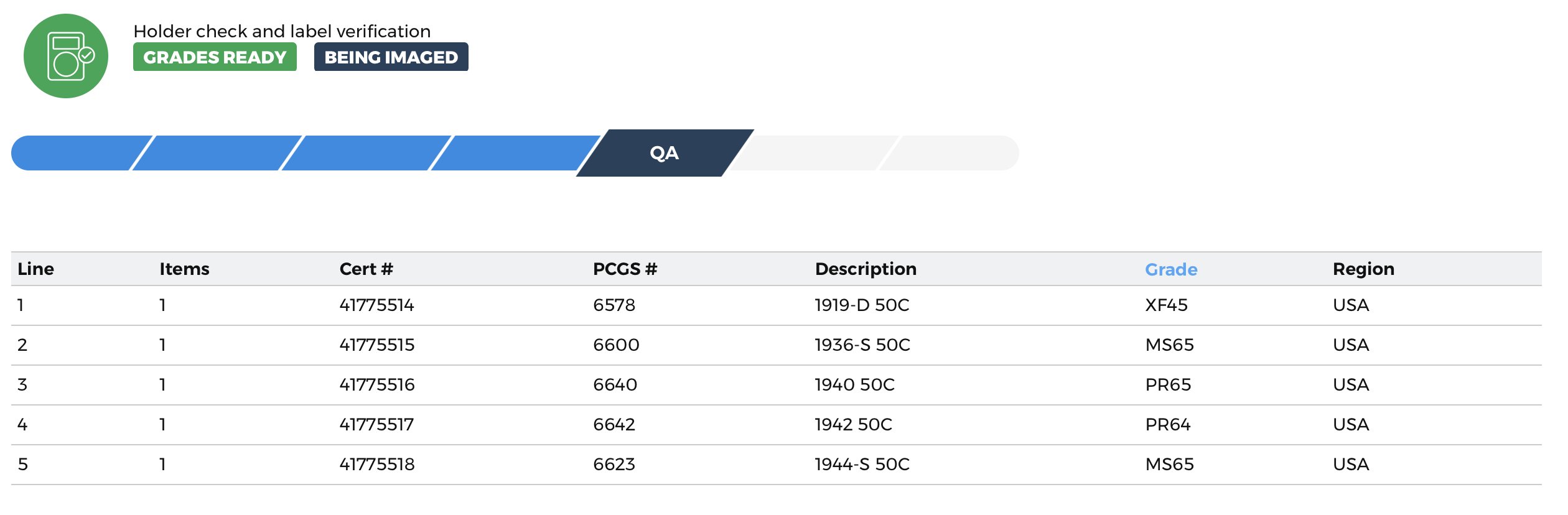Click the green holder verification icon
Screen dimensions: 1568x515
click(66, 56)
